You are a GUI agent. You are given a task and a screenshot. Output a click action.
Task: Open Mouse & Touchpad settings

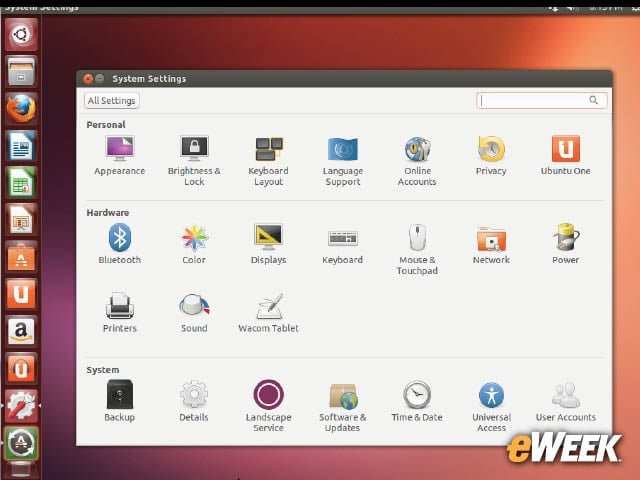(x=417, y=249)
